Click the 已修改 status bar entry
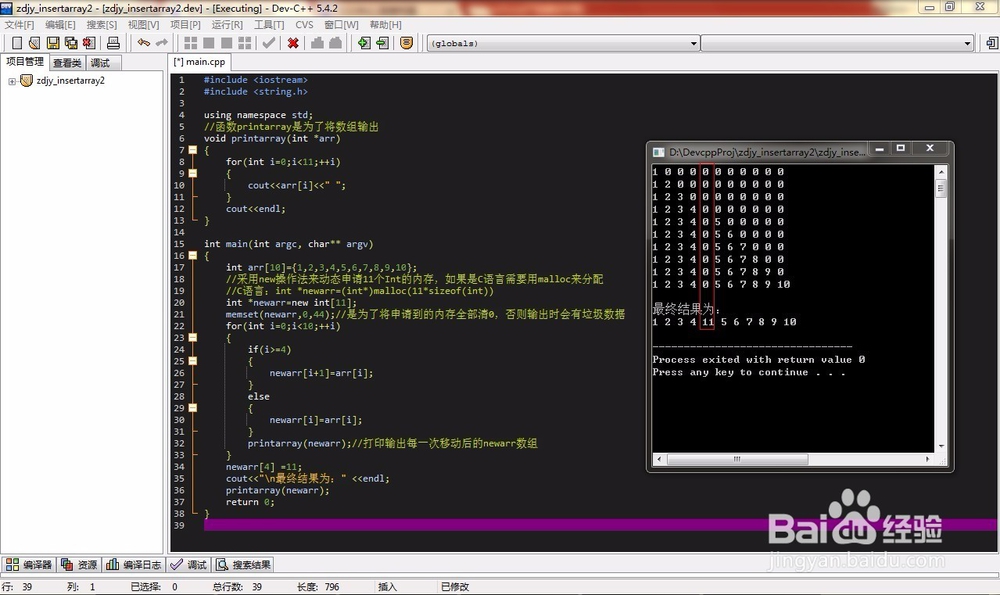This screenshot has height=595, width=1000. point(455,587)
